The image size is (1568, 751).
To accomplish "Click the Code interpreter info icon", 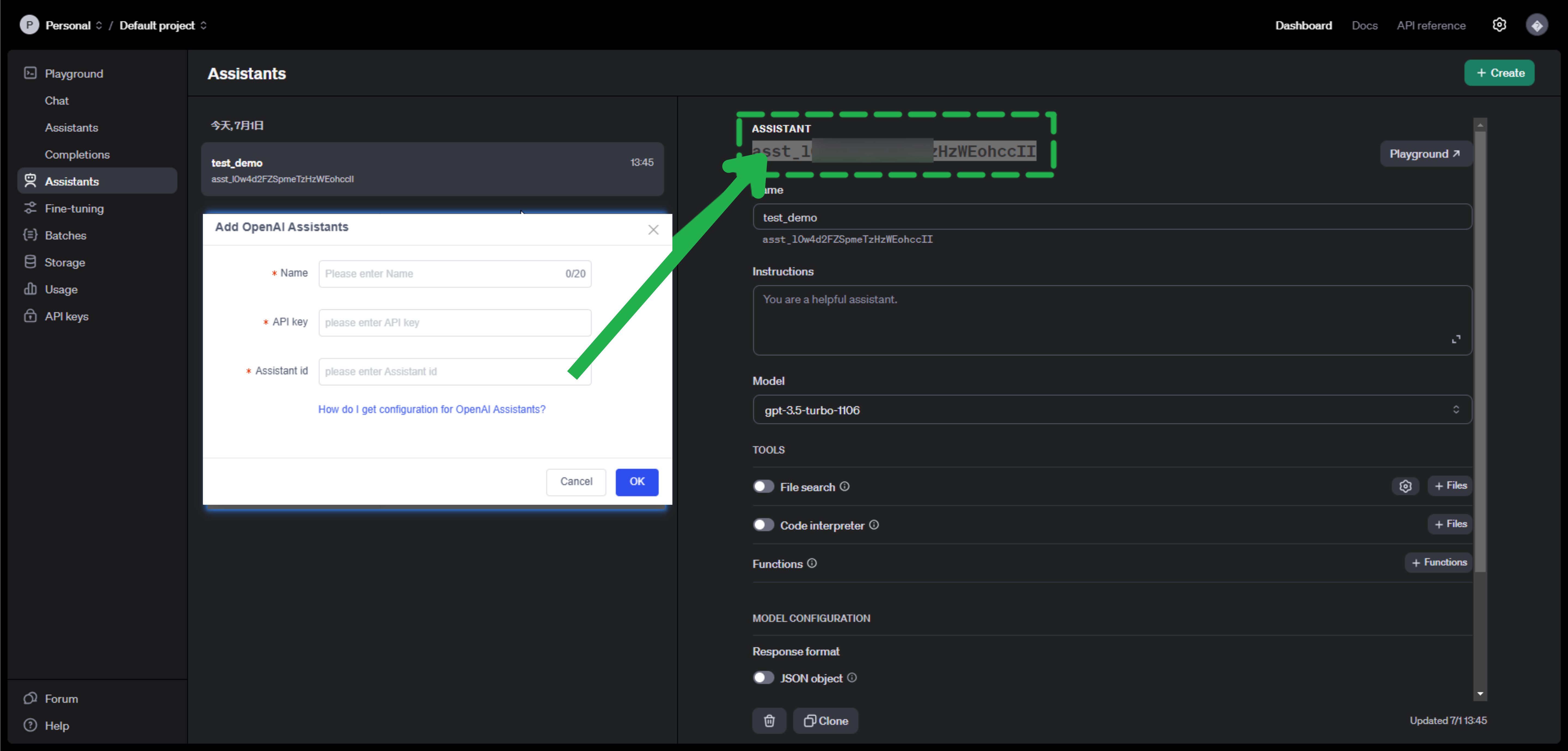I will click(x=874, y=524).
